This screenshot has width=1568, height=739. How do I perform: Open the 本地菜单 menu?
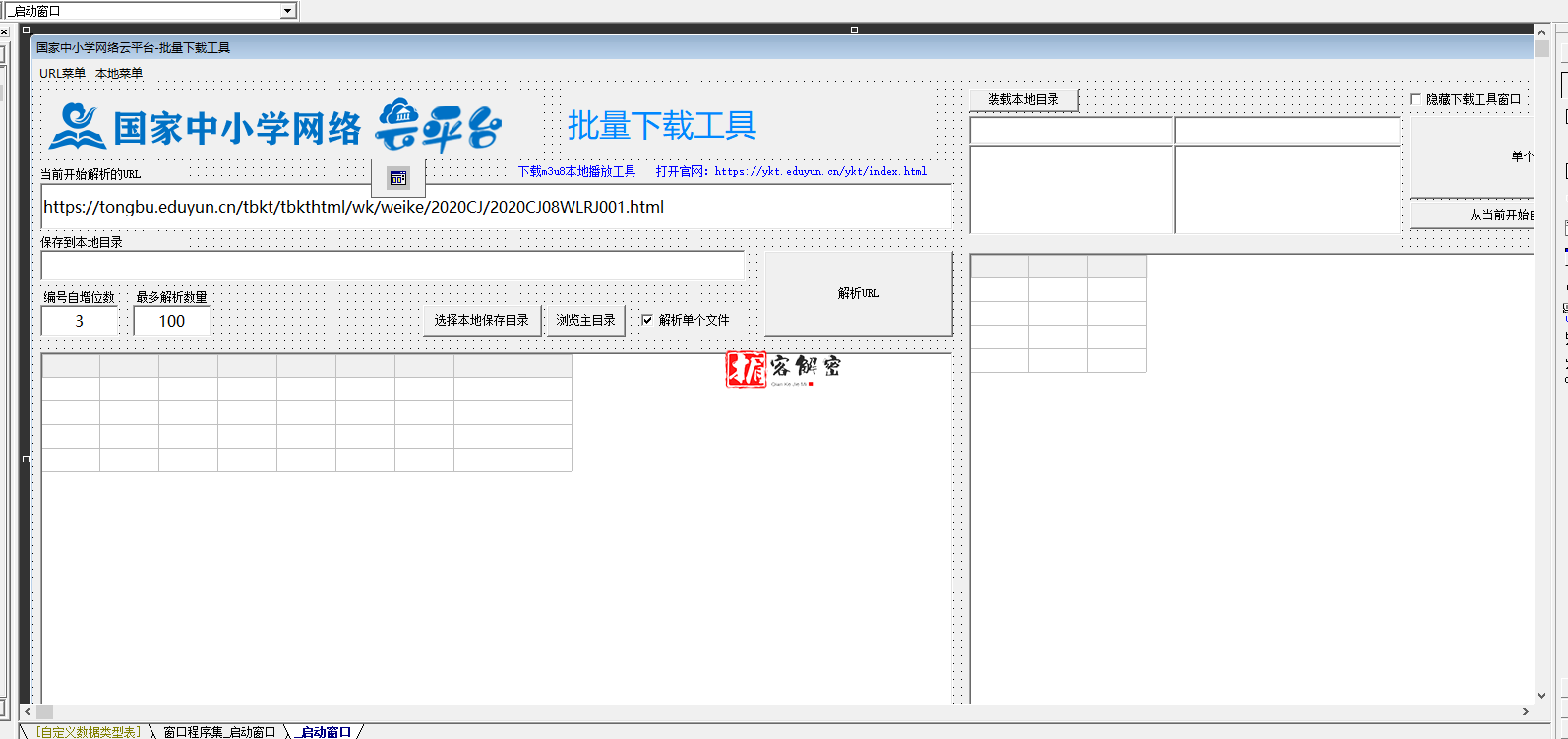coord(119,74)
